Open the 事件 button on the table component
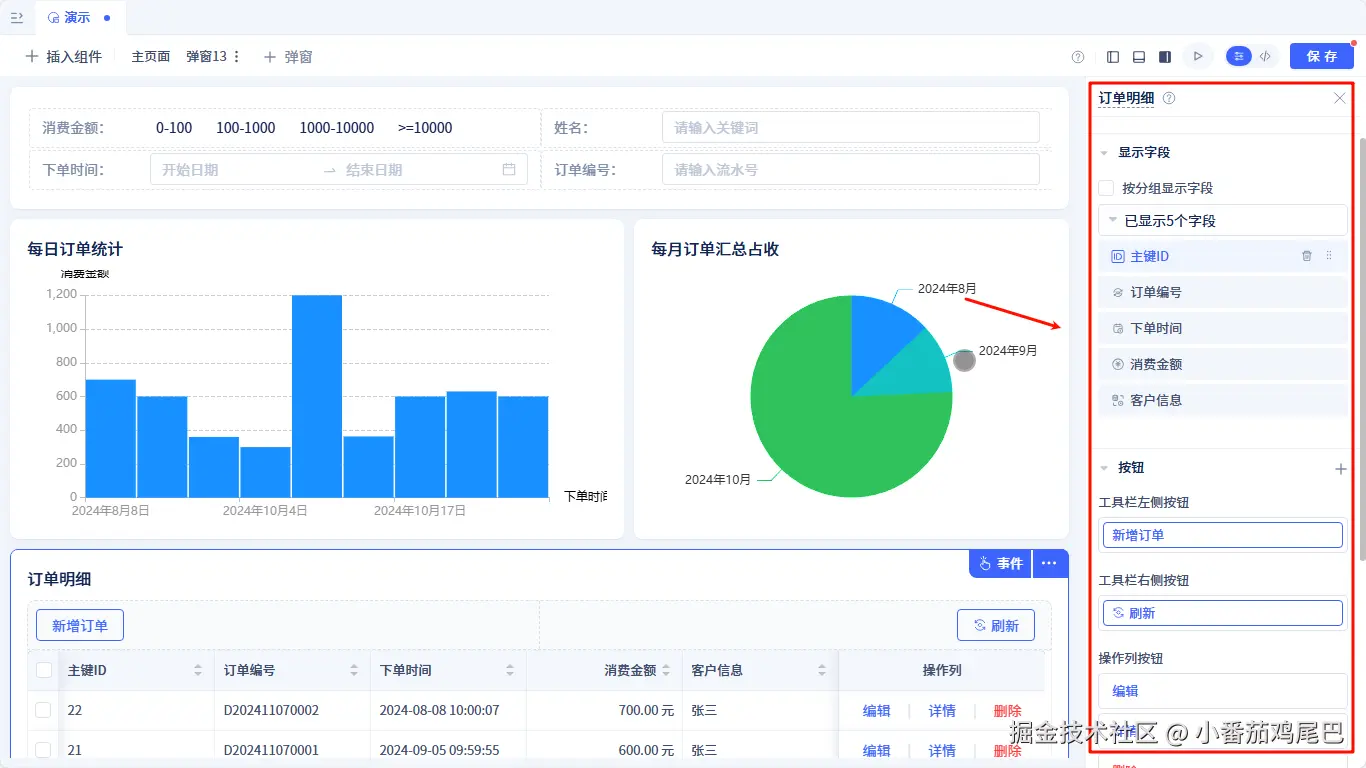 1000,564
